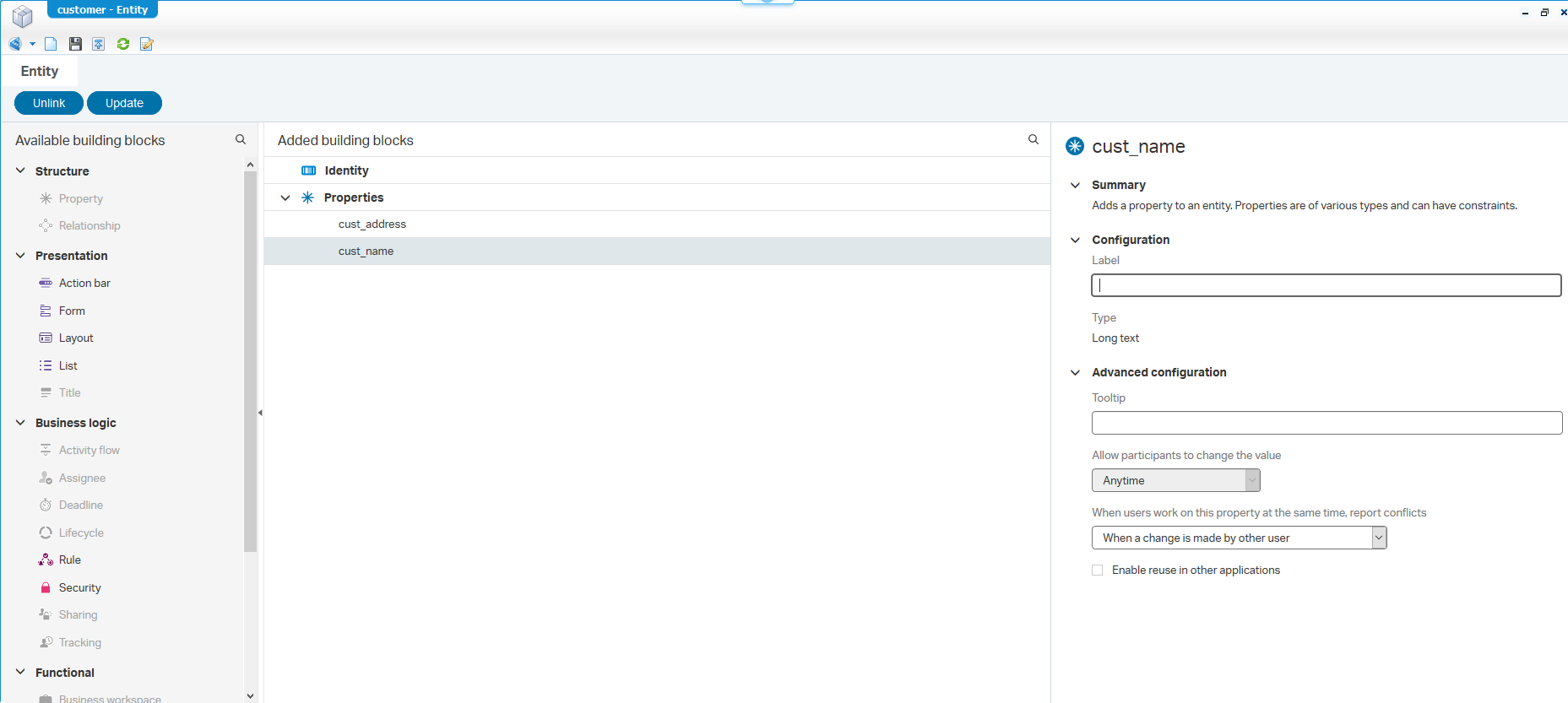Collapse the Business logic section
The height and width of the screenshot is (703, 1568).
(x=20, y=422)
